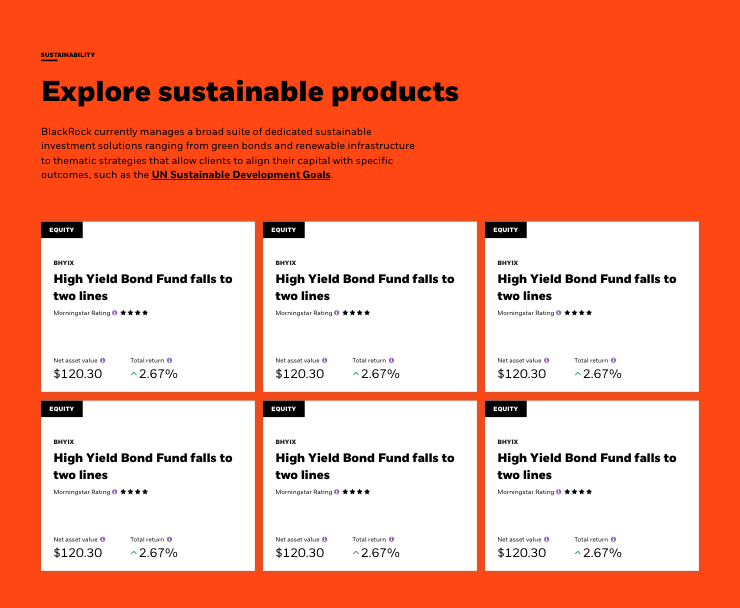Click Net asset value info icon in bottom-left card
This screenshot has width=740, height=608.
102,539
